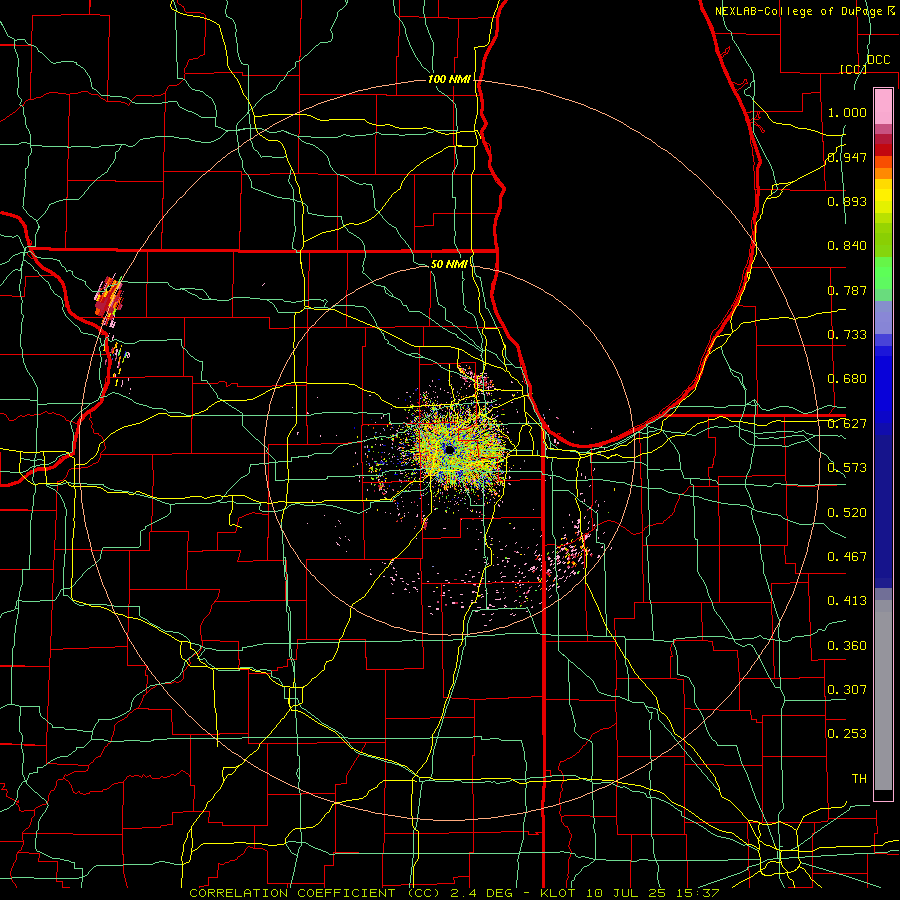
Task: Pick the gray segment of the color bar
Action: coord(883,695)
